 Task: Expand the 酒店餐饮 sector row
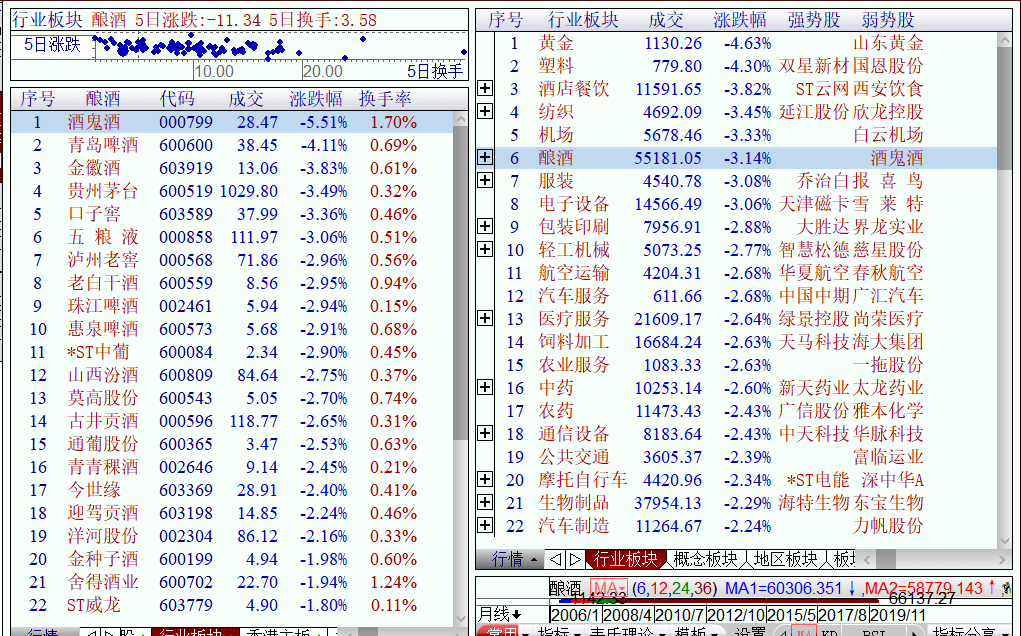[485, 89]
